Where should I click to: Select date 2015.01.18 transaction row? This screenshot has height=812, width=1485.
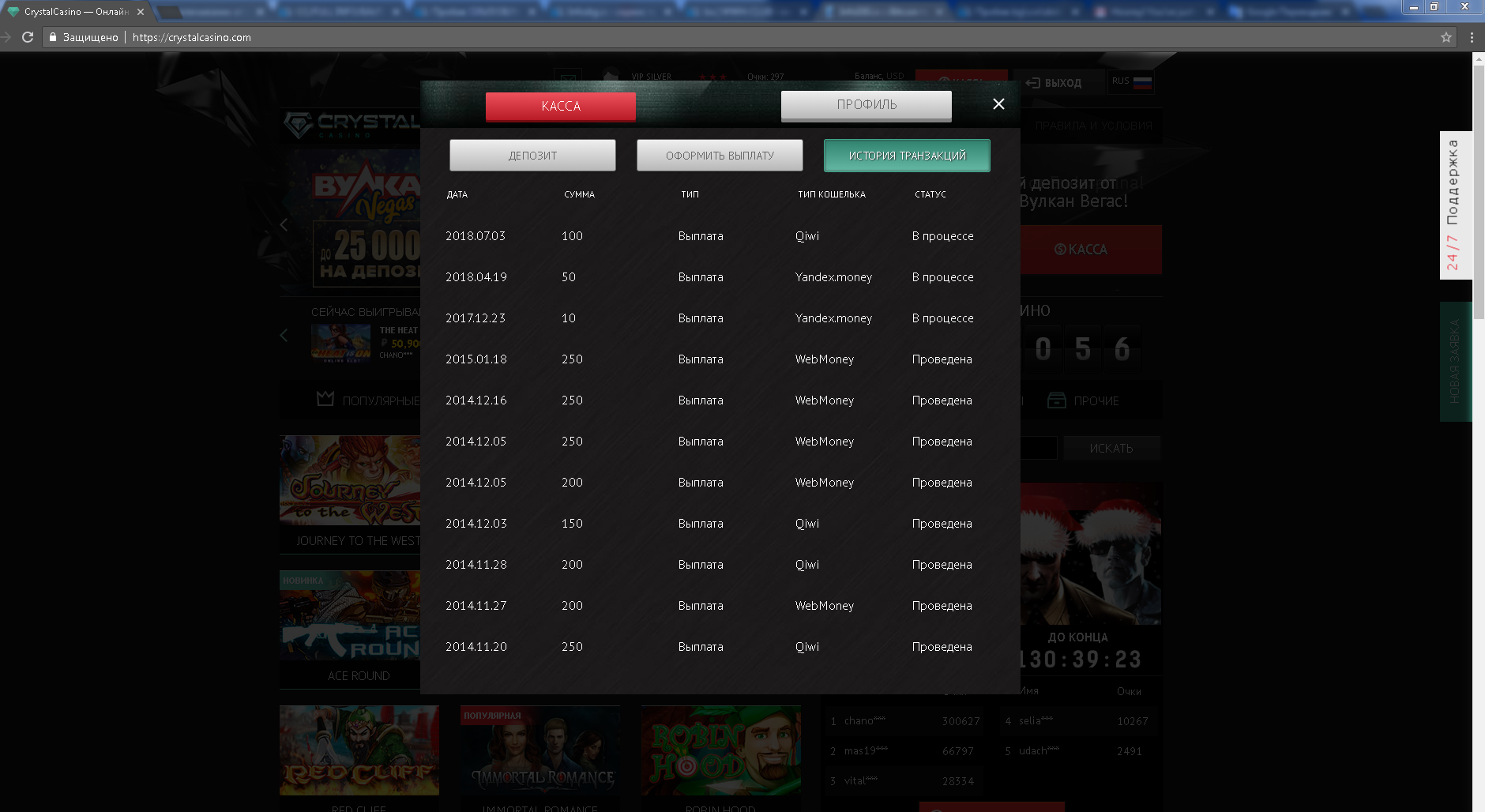[720, 359]
